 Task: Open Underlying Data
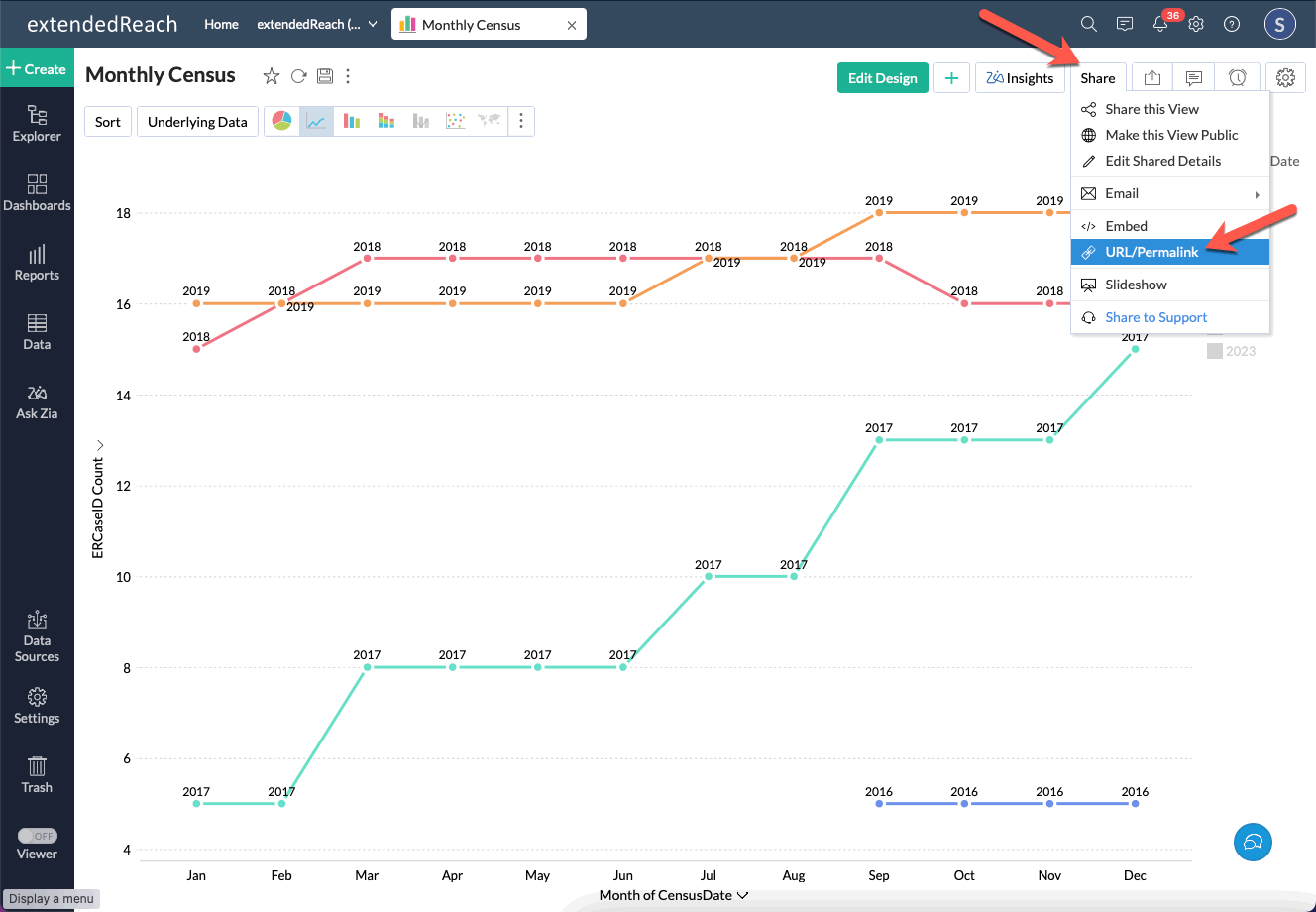click(197, 122)
